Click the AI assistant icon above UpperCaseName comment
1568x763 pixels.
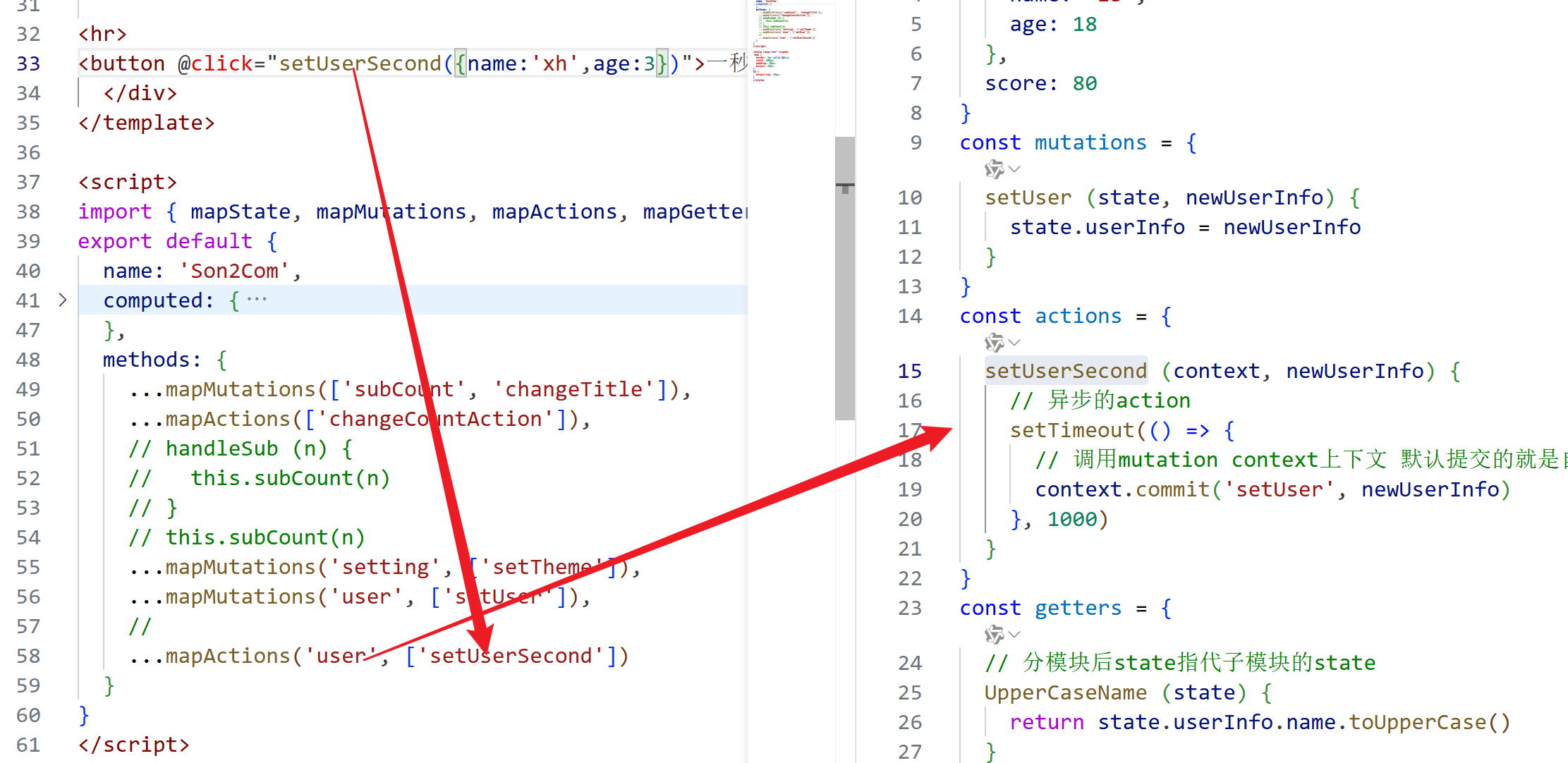point(994,635)
